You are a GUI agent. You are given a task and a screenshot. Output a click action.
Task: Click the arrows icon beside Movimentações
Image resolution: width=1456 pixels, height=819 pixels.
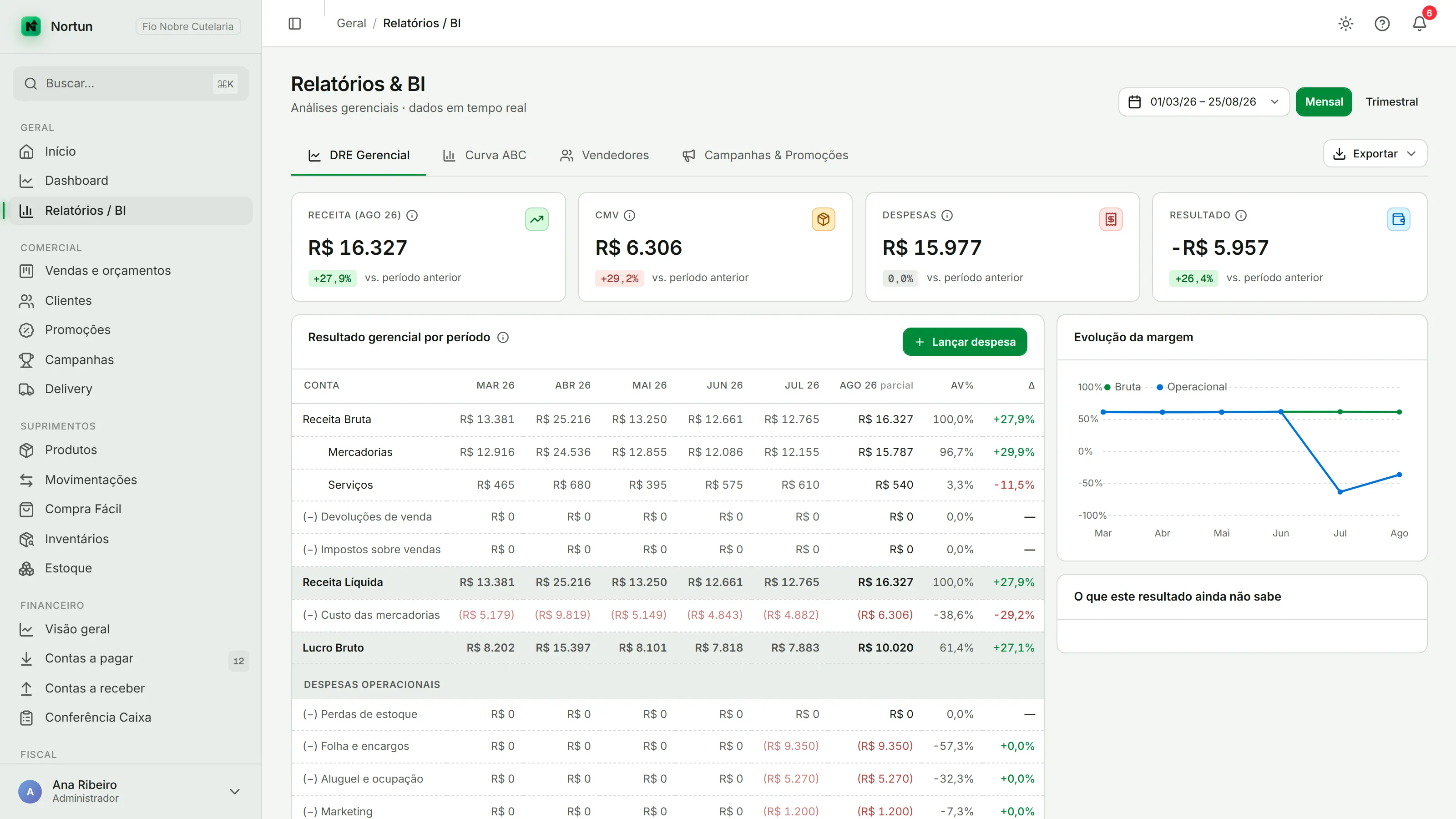pyautogui.click(x=26, y=480)
